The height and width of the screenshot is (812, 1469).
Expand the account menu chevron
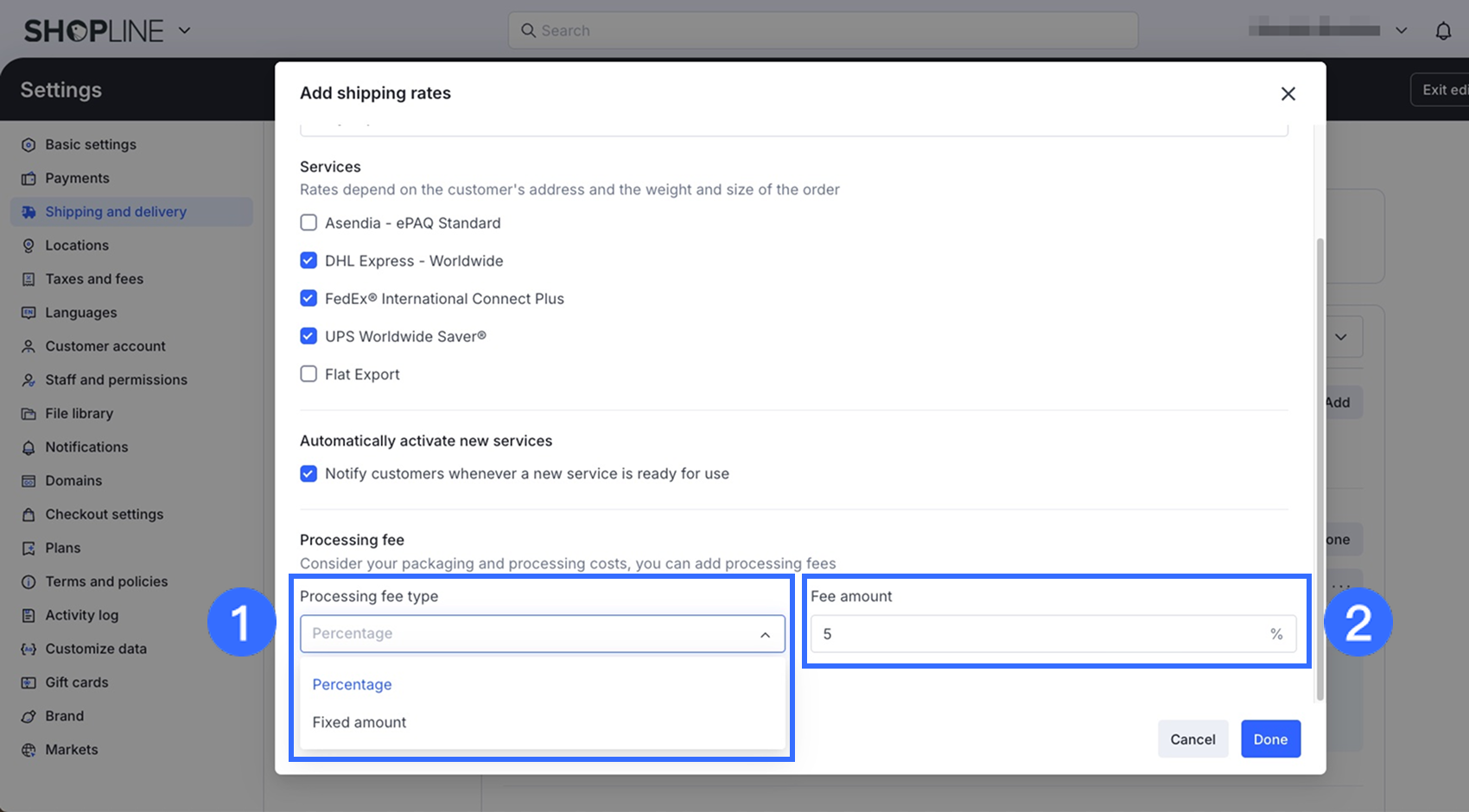(1401, 31)
